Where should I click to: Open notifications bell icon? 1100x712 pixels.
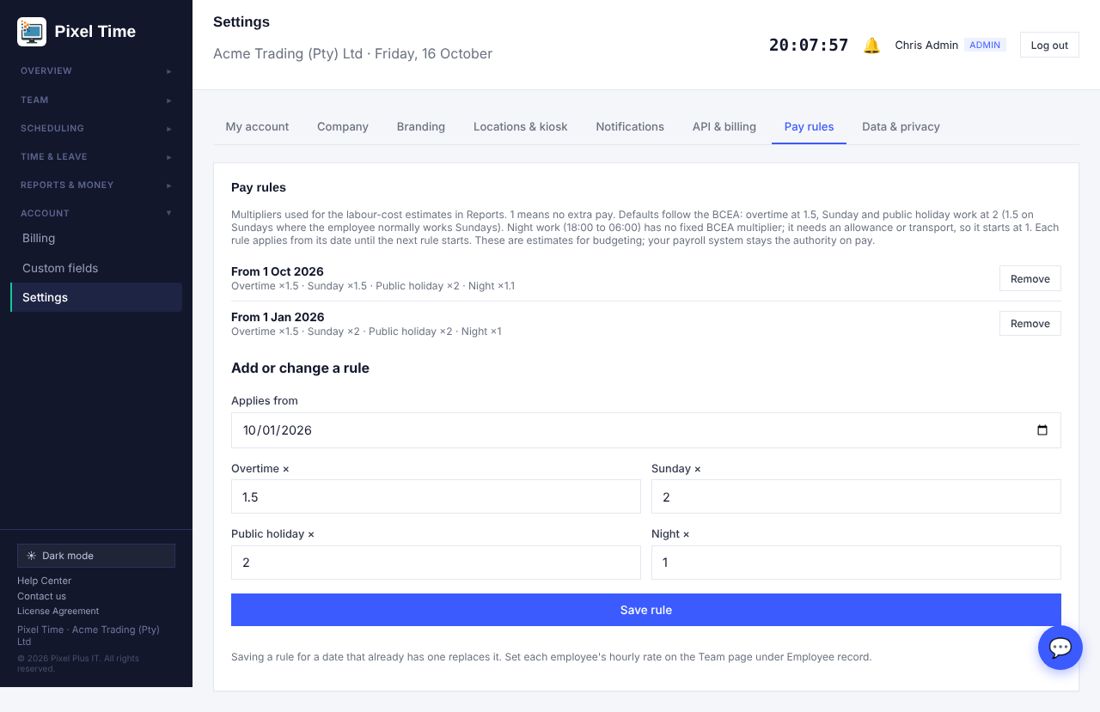point(871,46)
